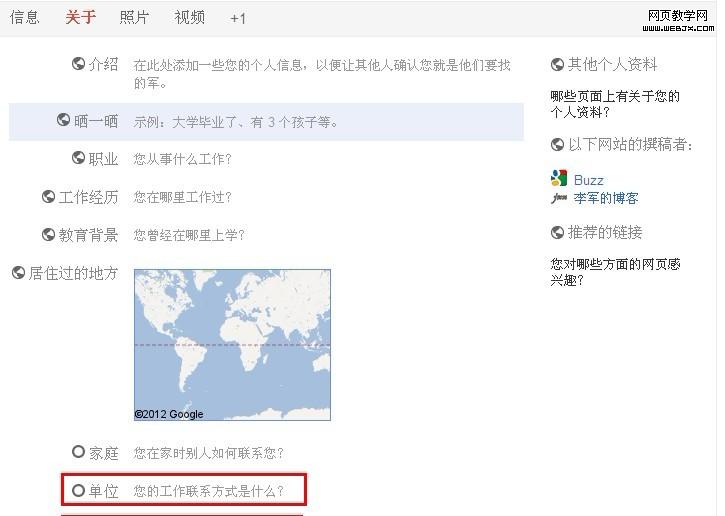The image size is (725, 516).
Task: Click the 您的工作联系方式是什么? field
Action: 209,491
